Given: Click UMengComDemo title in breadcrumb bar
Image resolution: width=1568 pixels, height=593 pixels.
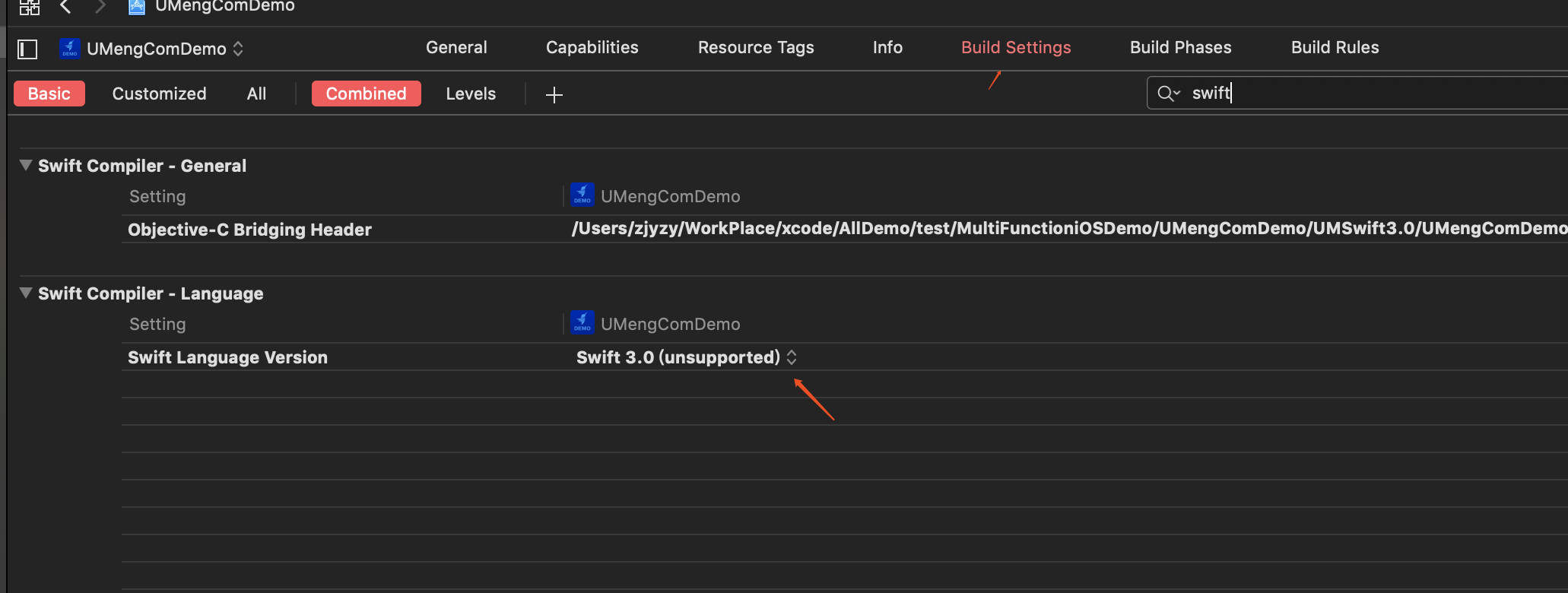Looking at the screenshot, I should (x=224, y=7).
